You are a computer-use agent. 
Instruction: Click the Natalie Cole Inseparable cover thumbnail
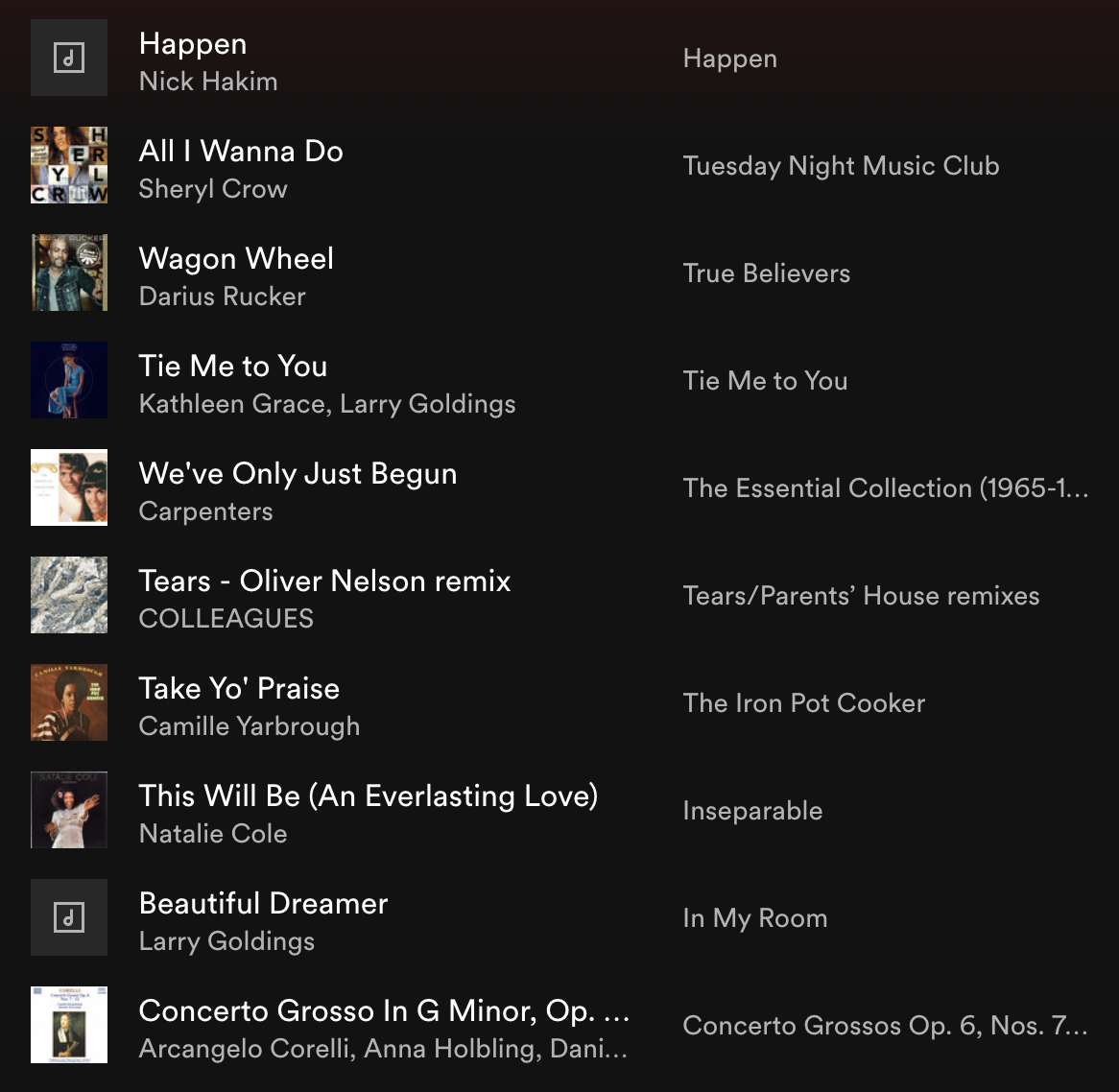69,809
